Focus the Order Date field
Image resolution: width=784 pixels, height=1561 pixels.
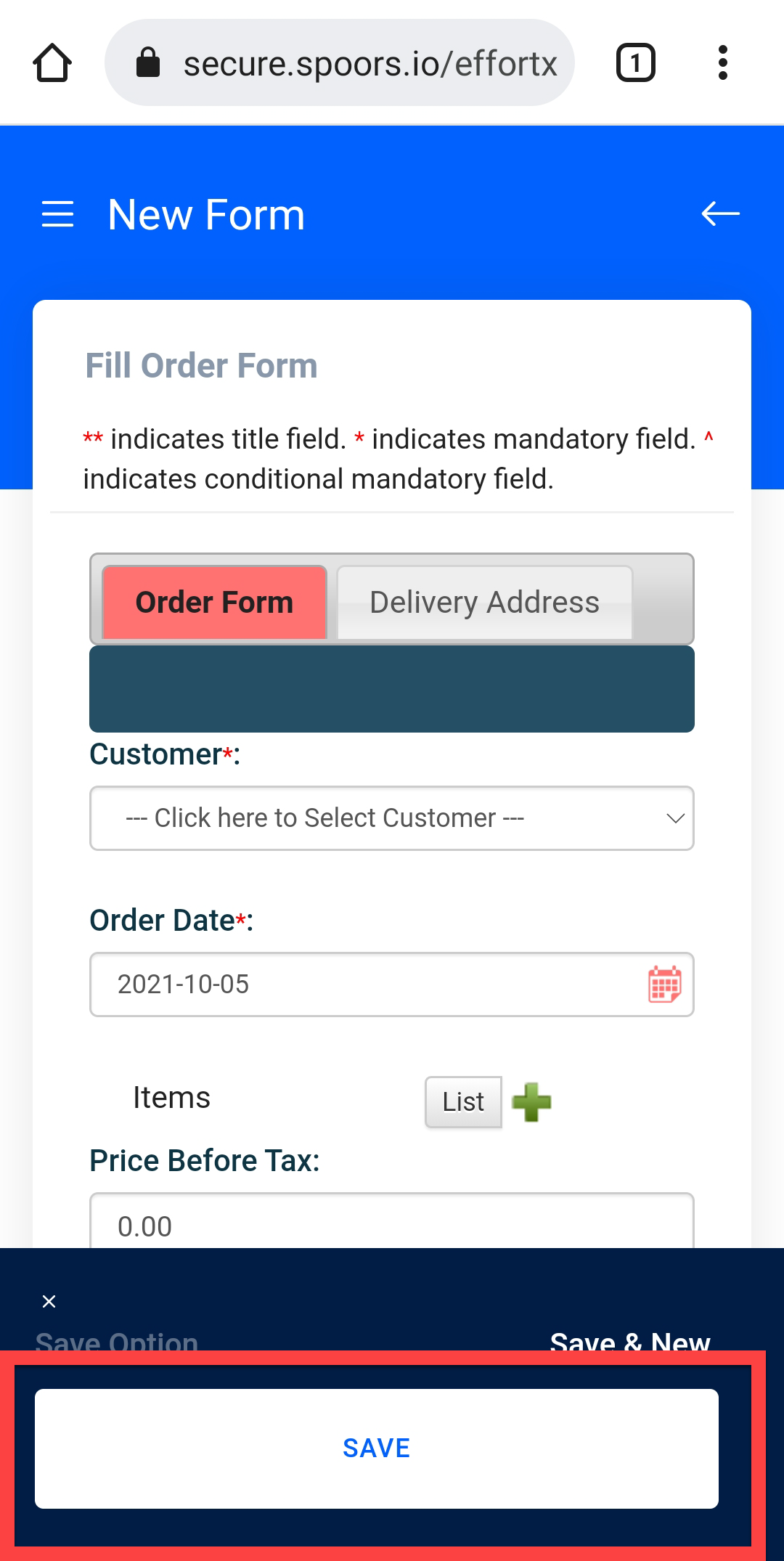coord(363,985)
